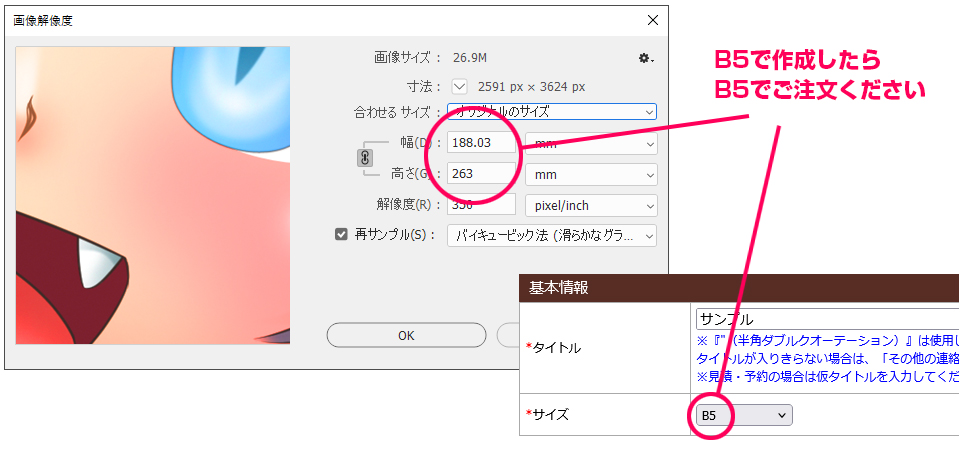Open the width unit mm dropdown
The image size is (963, 466).
(591, 143)
